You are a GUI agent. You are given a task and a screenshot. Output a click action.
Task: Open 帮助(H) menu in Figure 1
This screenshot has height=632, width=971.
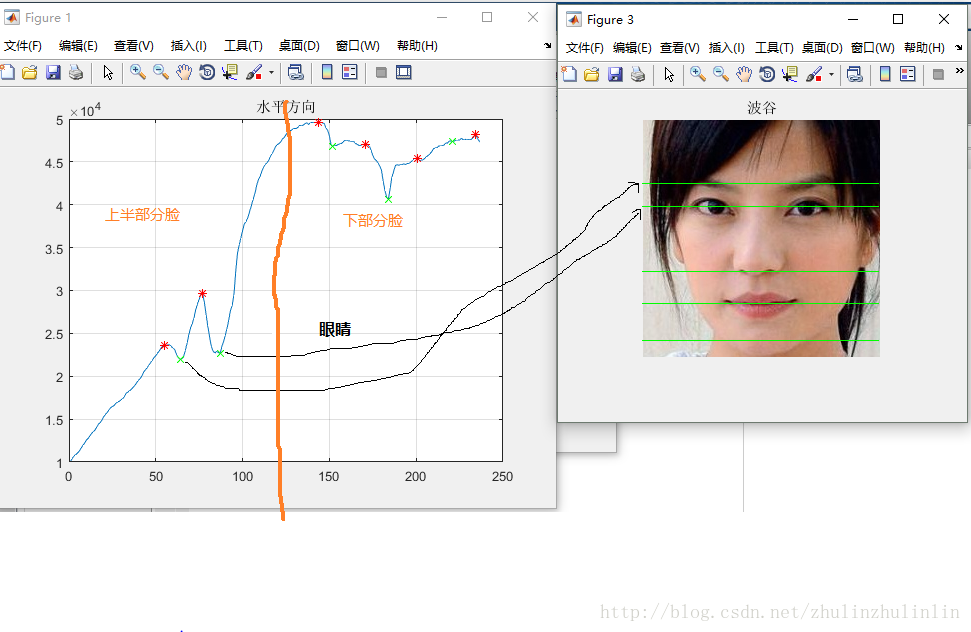point(417,46)
